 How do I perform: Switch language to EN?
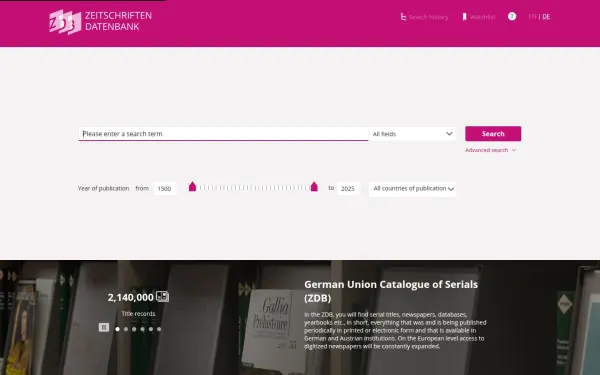pyautogui.click(x=532, y=17)
